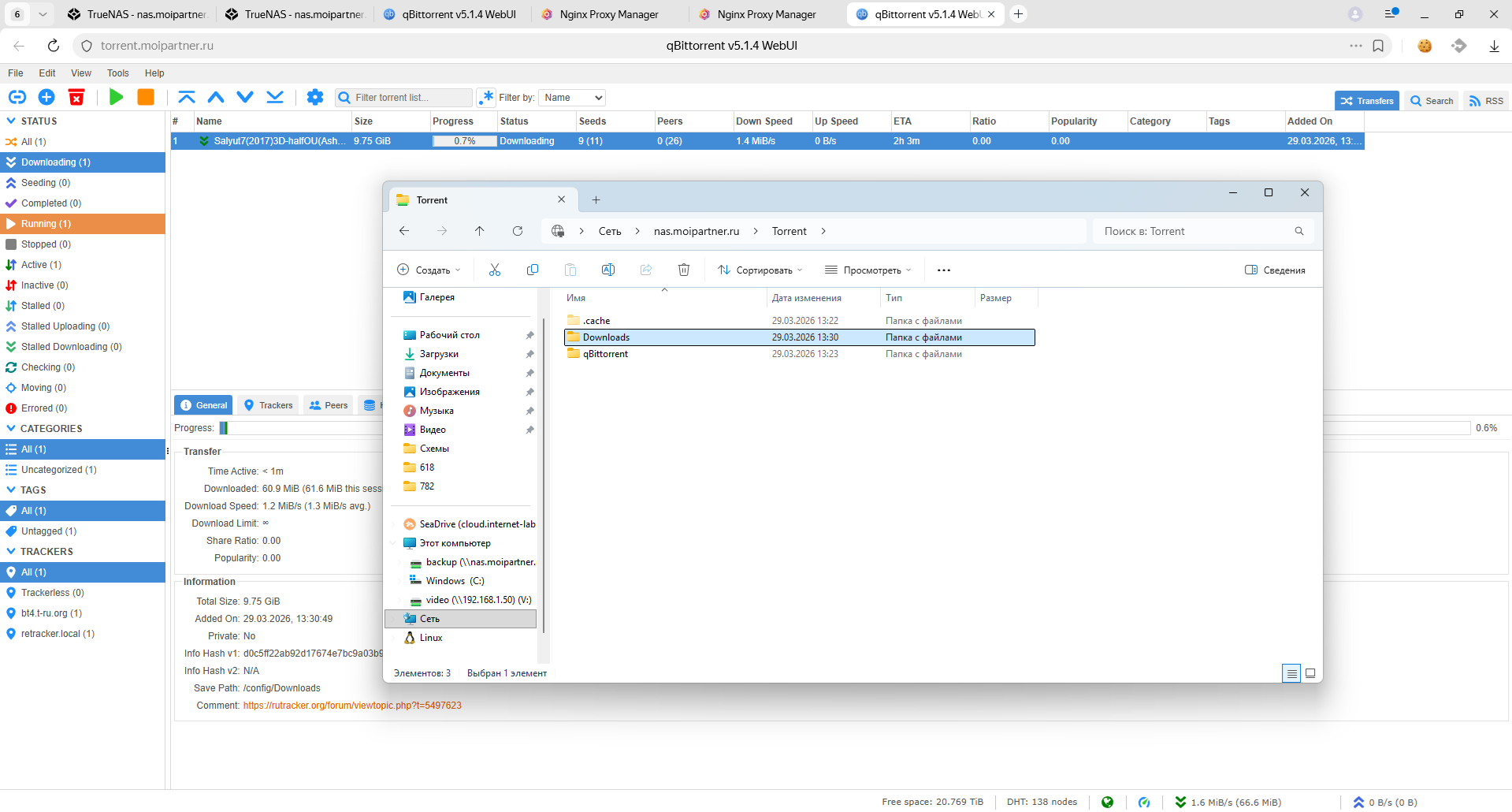Image resolution: width=1512 pixels, height=812 pixels.
Task: Switch Explorer to large thumbnails view
Action: click(1310, 673)
